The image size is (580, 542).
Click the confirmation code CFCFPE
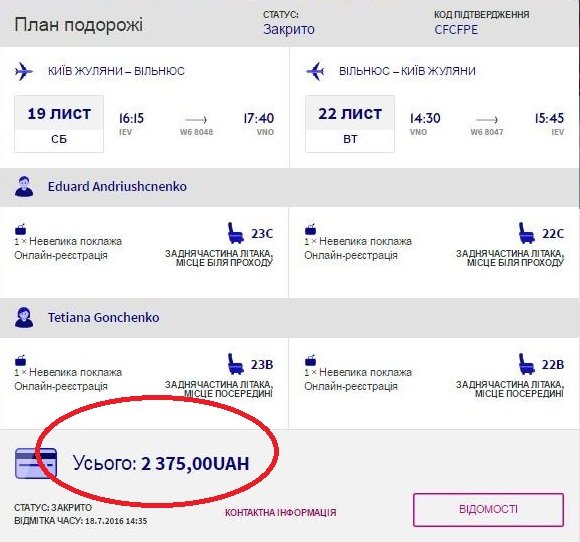[x=456, y=30]
